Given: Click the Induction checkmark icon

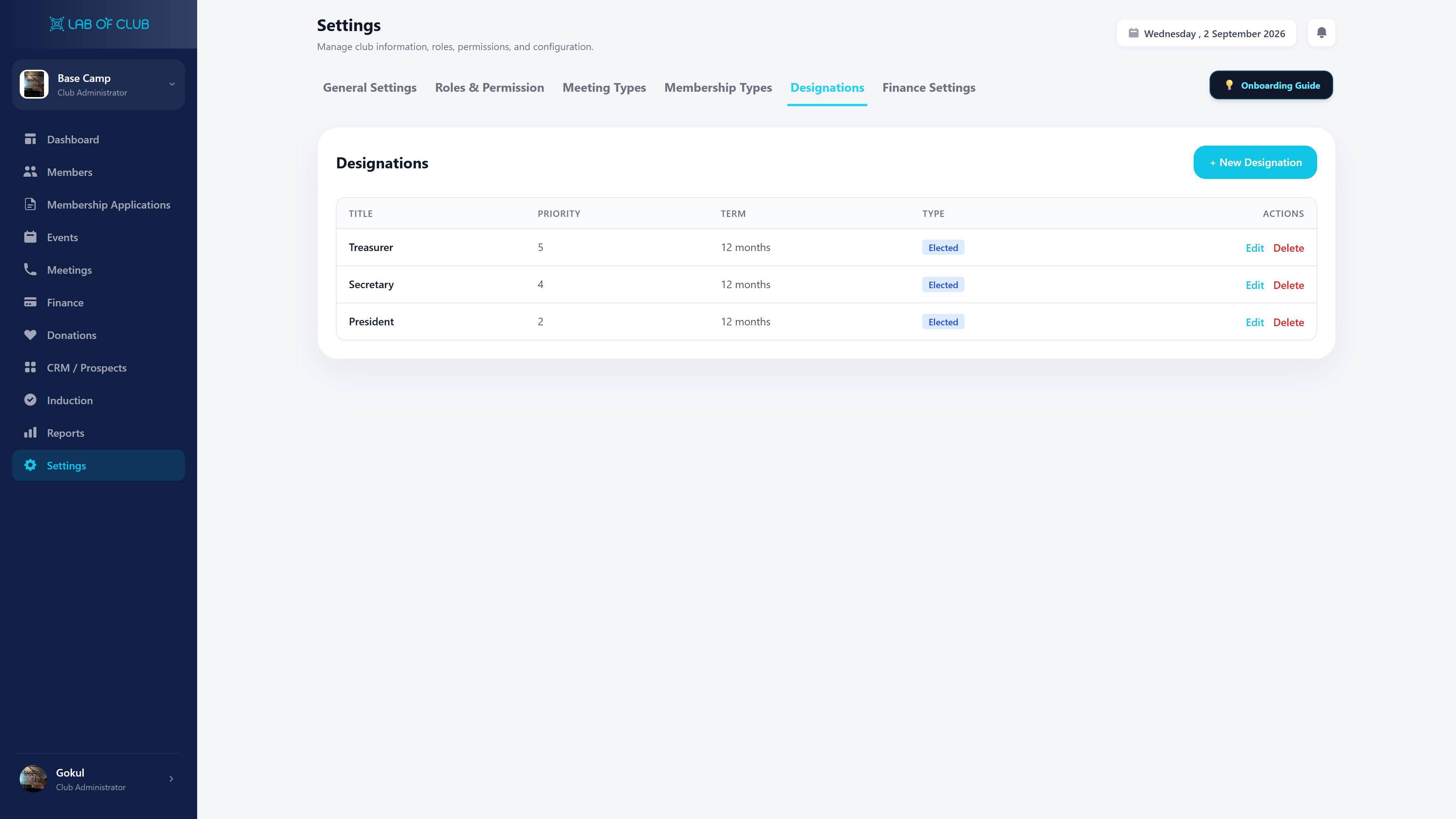Looking at the screenshot, I should [x=30, y=400].
